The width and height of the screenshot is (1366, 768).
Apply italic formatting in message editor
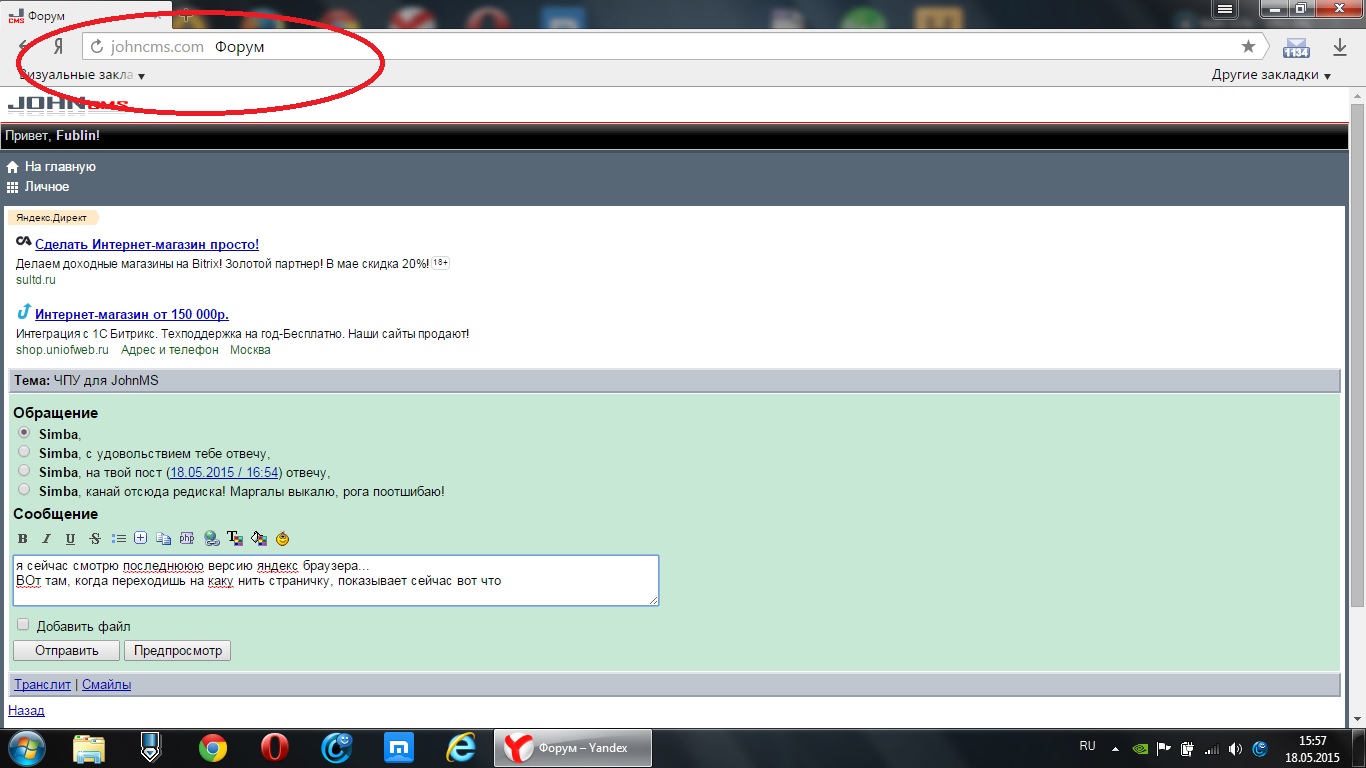click(46, 539)
